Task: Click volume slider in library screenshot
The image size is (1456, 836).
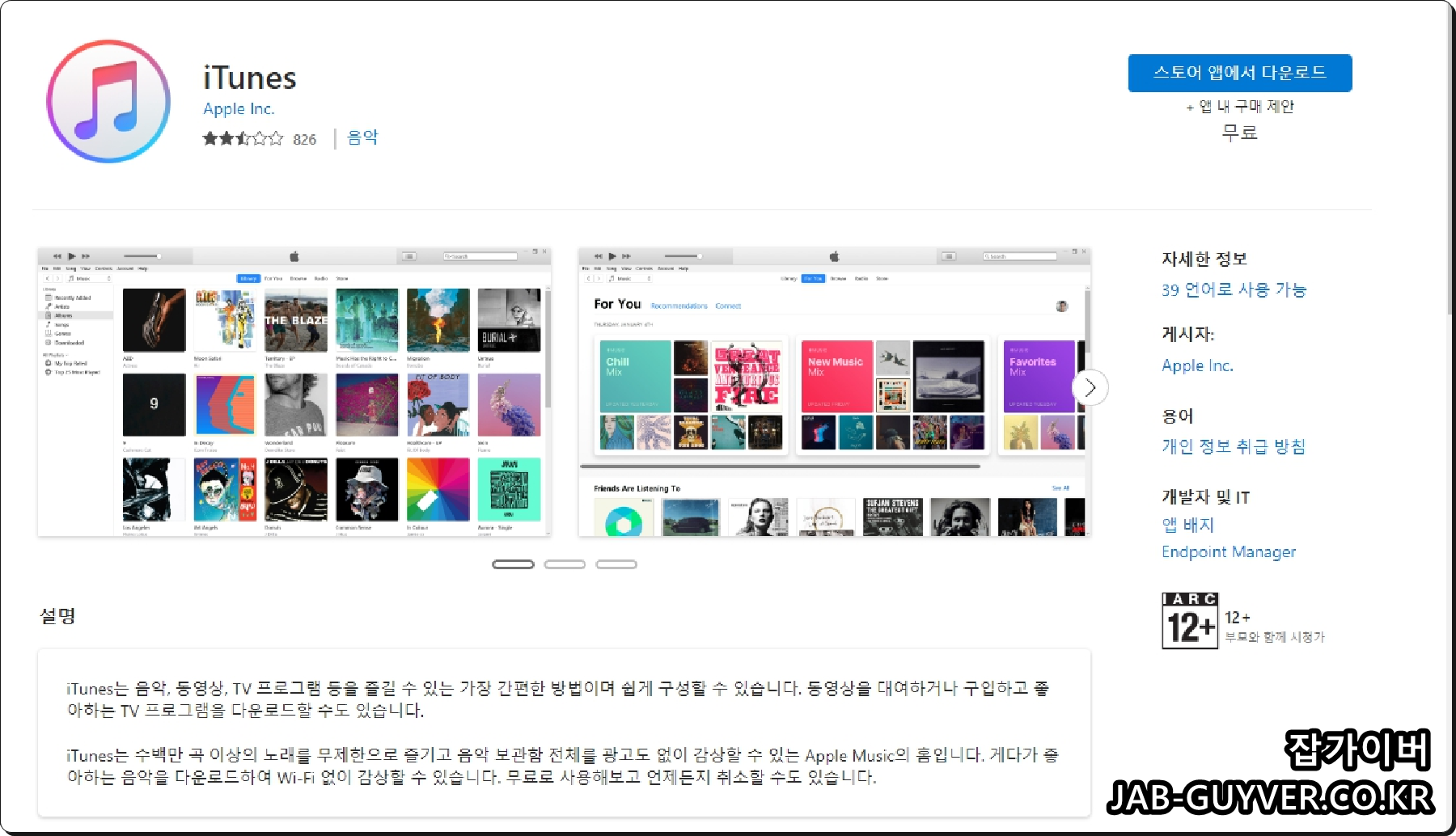Action: 142,256
